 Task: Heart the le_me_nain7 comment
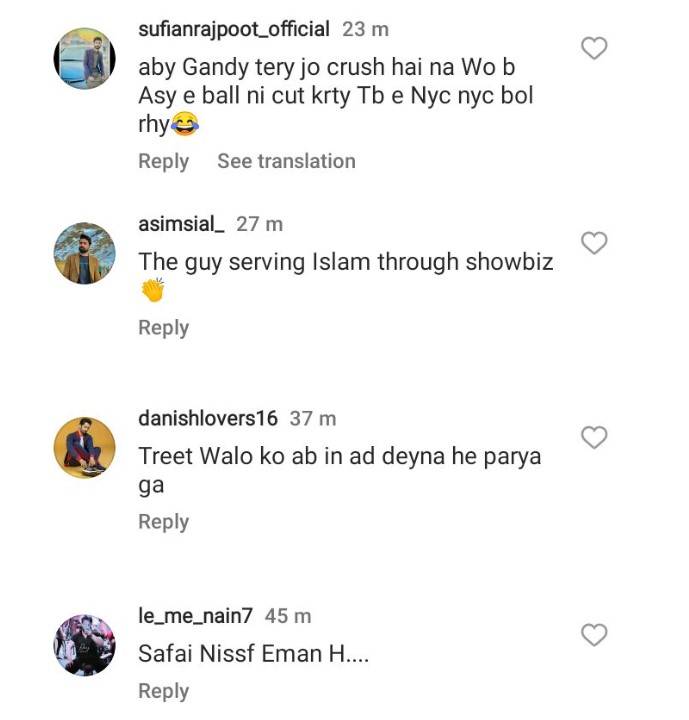click(594, 635)
